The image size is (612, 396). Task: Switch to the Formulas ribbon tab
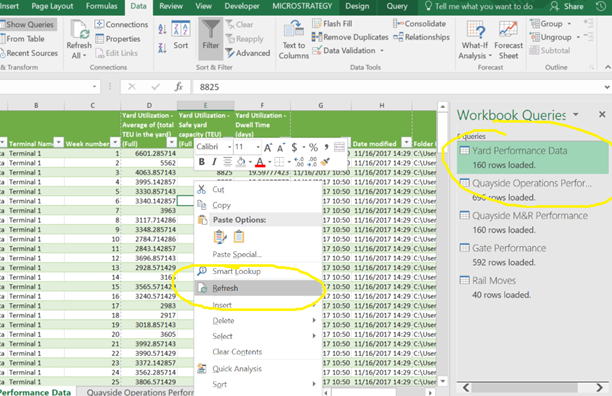(101, 6)
